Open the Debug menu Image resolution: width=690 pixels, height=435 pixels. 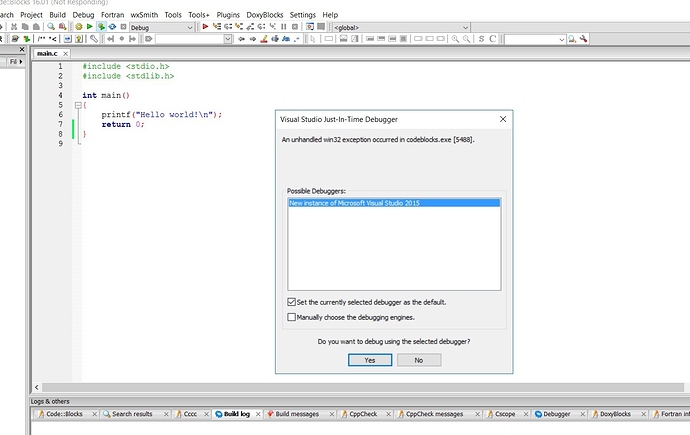[83, 15]
